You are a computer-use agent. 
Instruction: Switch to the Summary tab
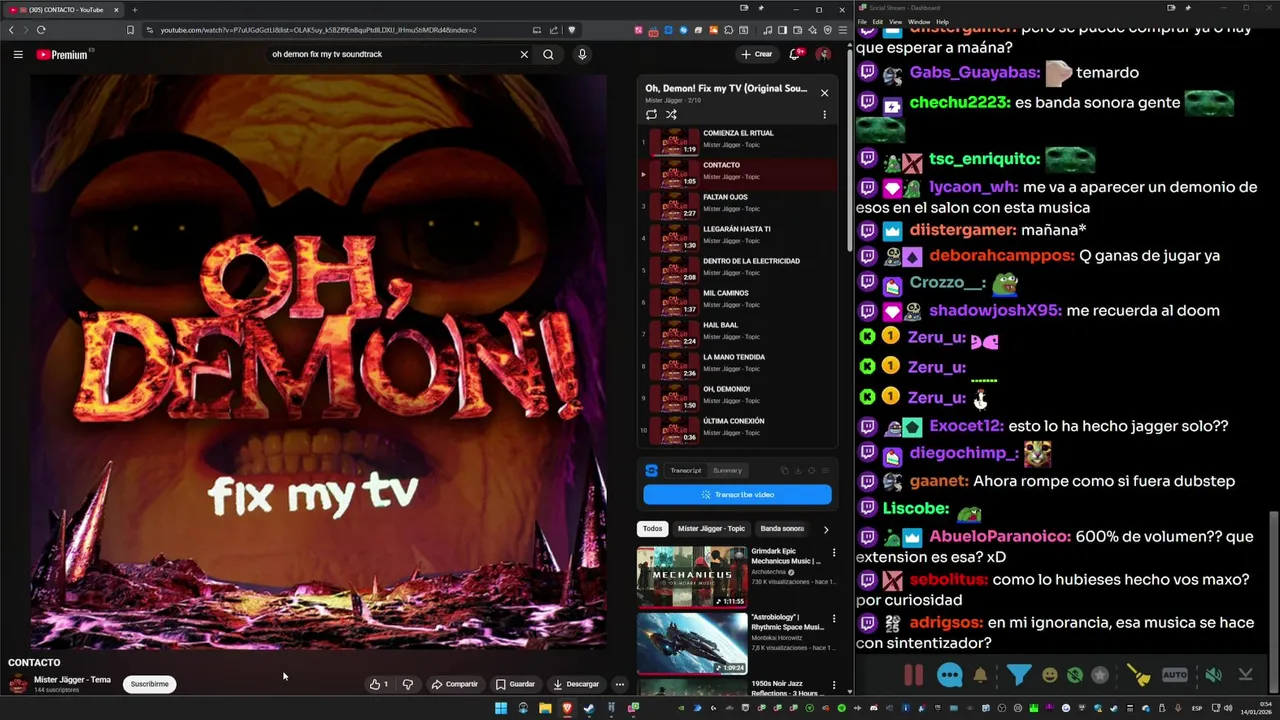tap(727, 470)
